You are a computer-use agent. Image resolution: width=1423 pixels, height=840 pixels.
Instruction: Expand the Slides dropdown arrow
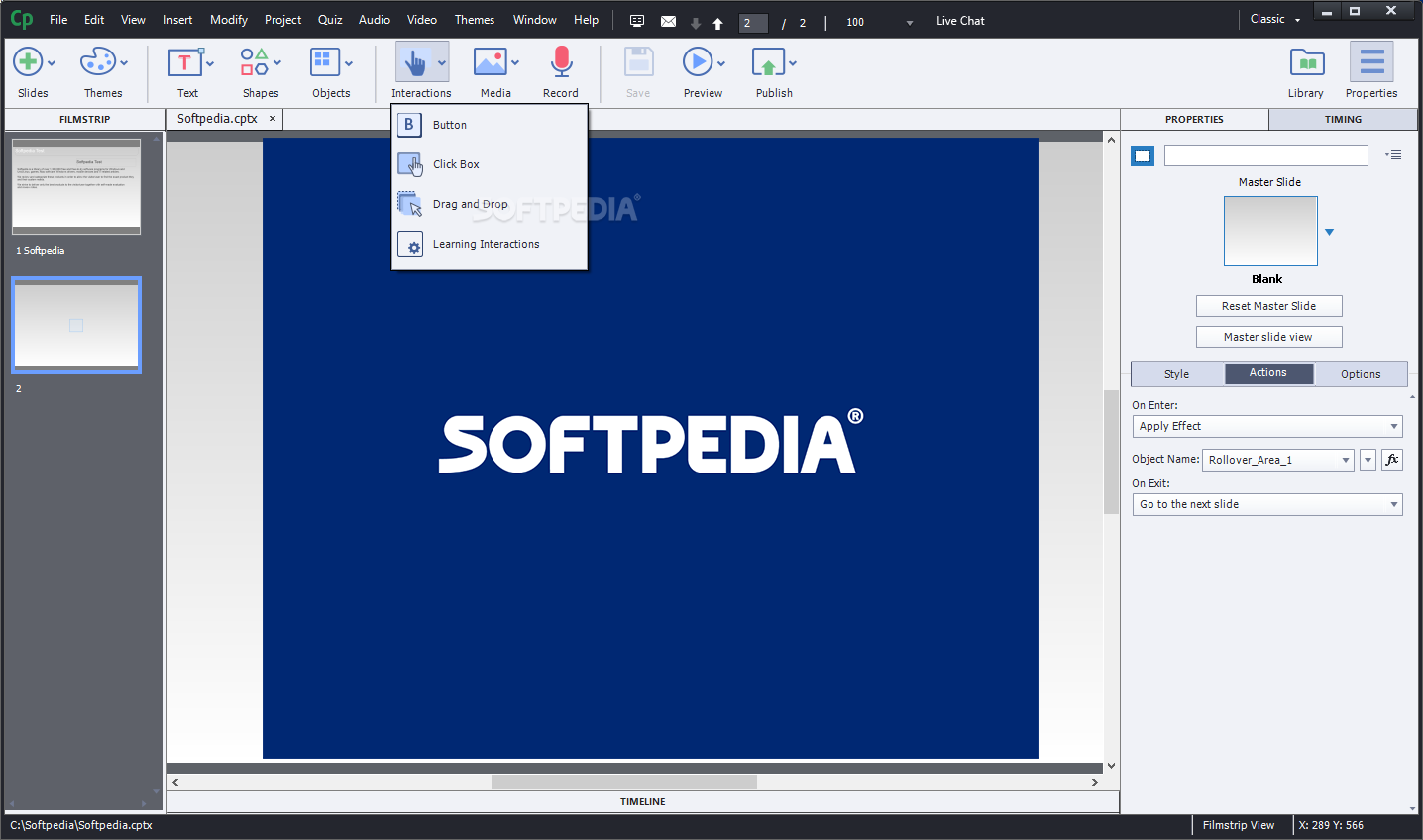pos(52,63)
